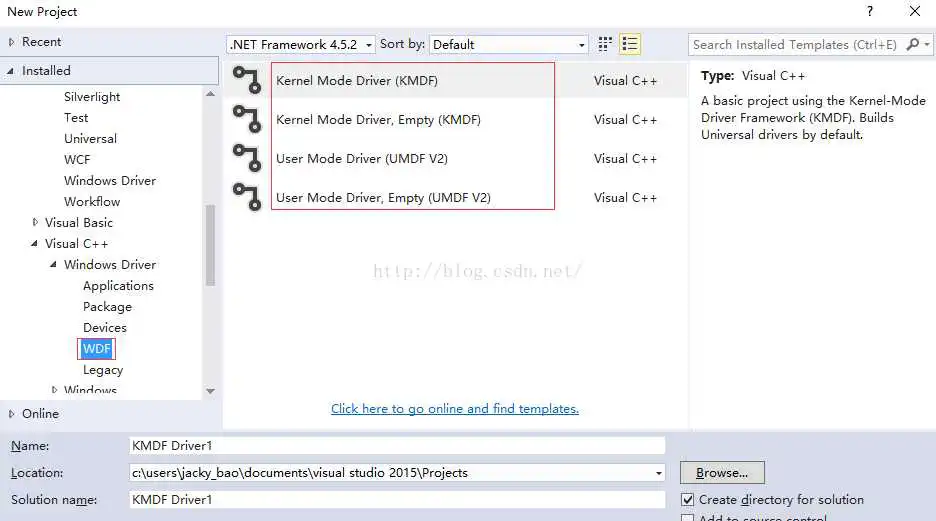Select WDF in the template tree
The width and height of the screenshot is (936, 521).
[97, 349]
